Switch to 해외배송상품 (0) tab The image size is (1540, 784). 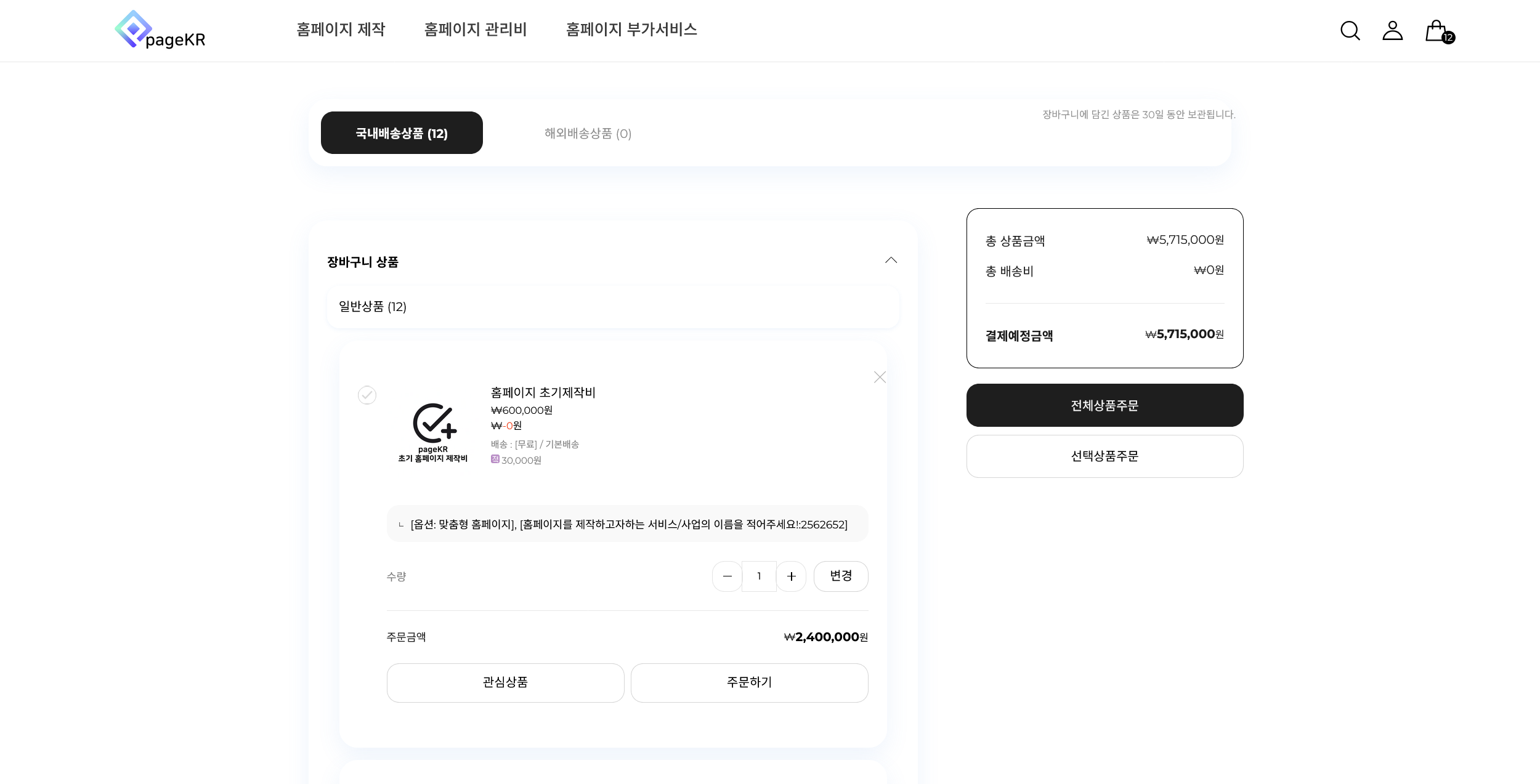[x=588, y=134]
